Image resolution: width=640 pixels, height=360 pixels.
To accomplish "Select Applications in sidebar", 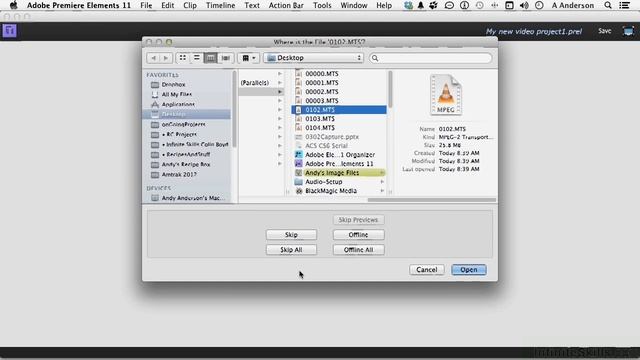I will [178, 104].
